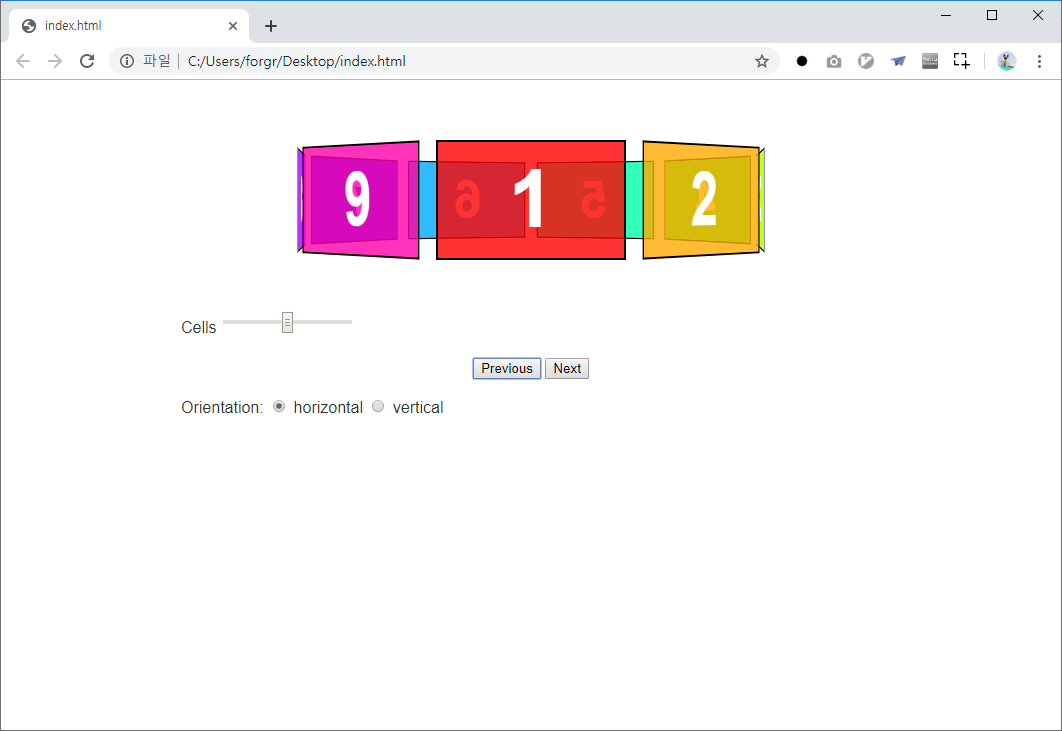Click the magenta carousel cell numbered 9
This screenshot has width=1062, height=731.
(x=361, y=200)
